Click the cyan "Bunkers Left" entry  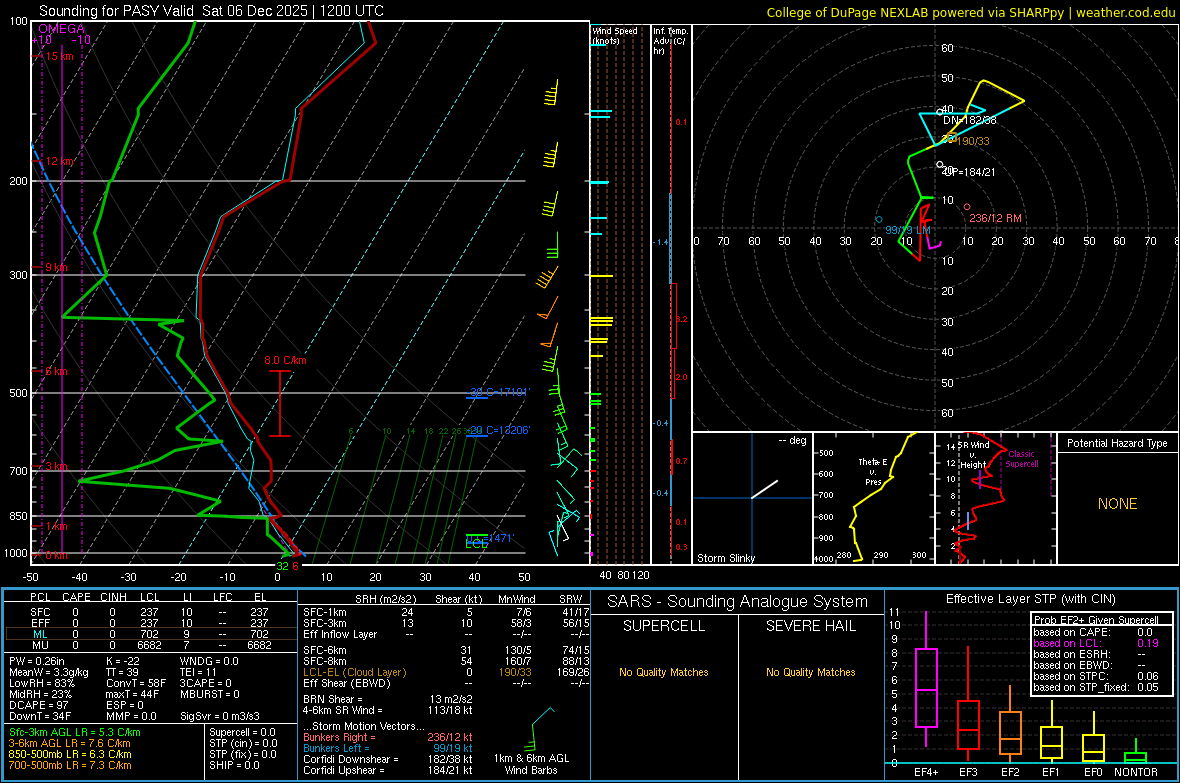388,748
